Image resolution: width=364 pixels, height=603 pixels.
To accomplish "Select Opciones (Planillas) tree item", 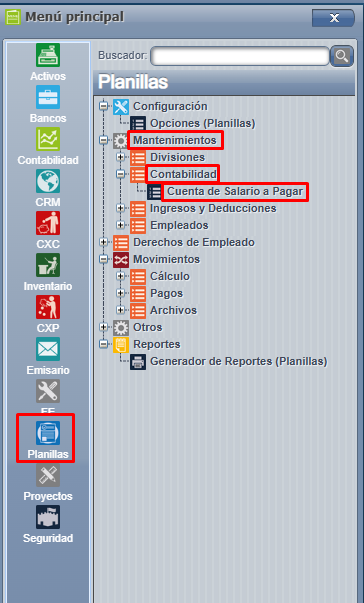I will [203, 123].
